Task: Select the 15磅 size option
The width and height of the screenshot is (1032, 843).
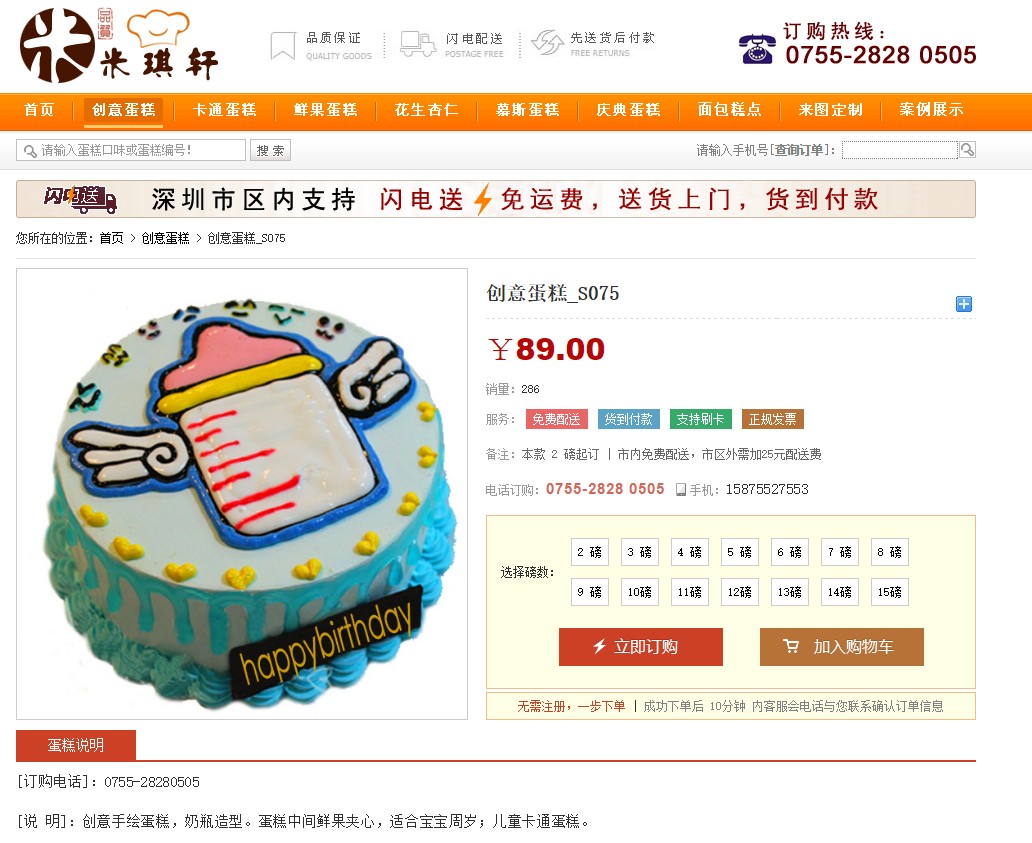Action: (x=889, y=592)
